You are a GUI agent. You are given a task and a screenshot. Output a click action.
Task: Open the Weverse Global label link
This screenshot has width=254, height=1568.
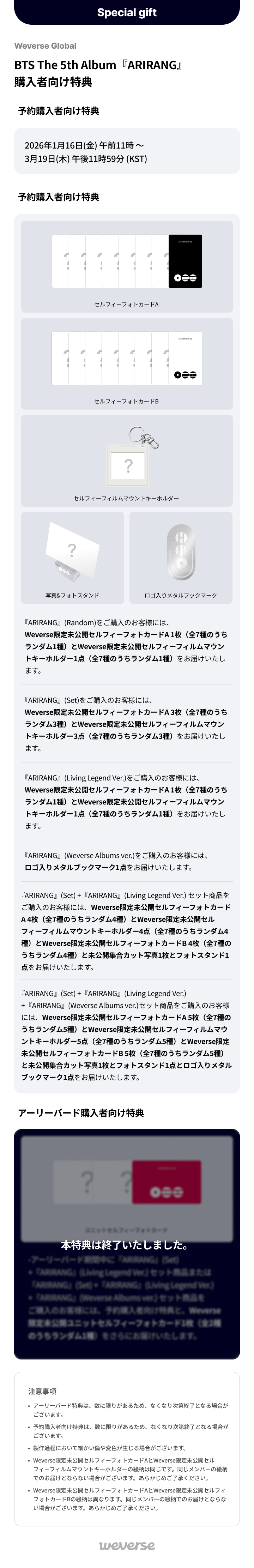coord(45,46)
